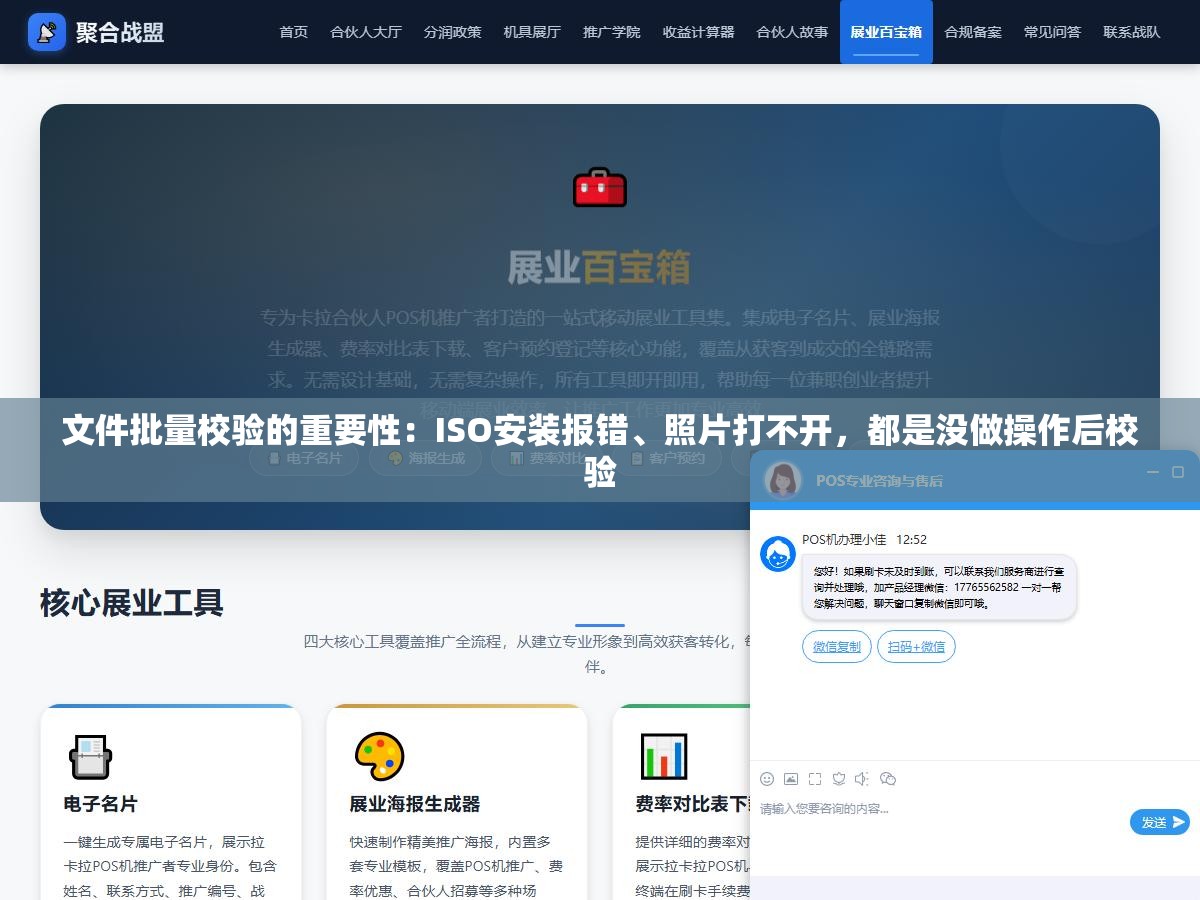The height and width of the screenshot is (900, 1200).
Task: Click the POS机办理小佳 sender name
Action: click(844, 539)
